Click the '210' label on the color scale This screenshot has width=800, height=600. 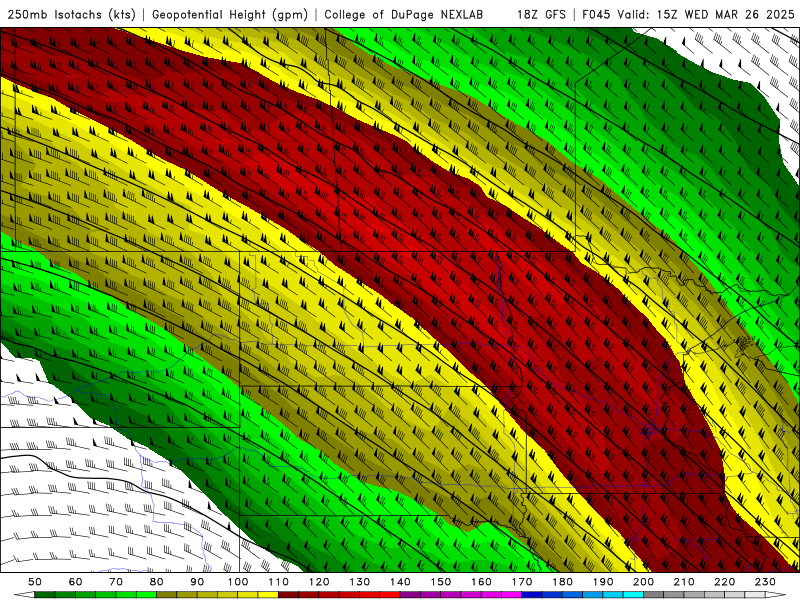click(x=684, y=582)
